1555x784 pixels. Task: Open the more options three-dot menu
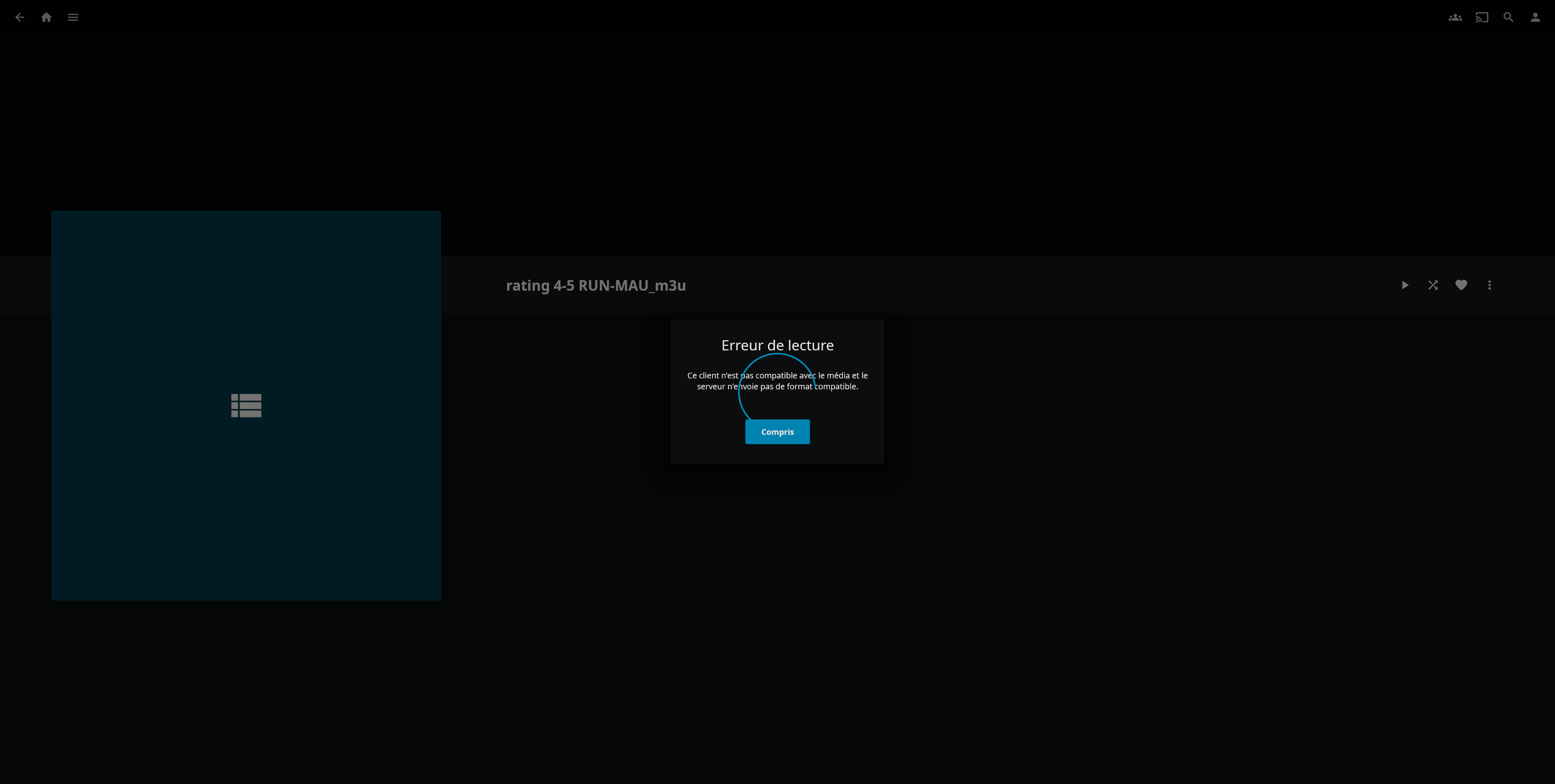coord(1489,285)
